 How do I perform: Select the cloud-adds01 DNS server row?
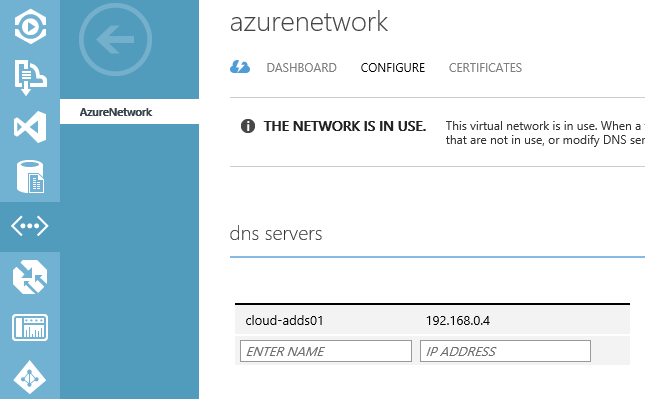[x=432, y=320]
